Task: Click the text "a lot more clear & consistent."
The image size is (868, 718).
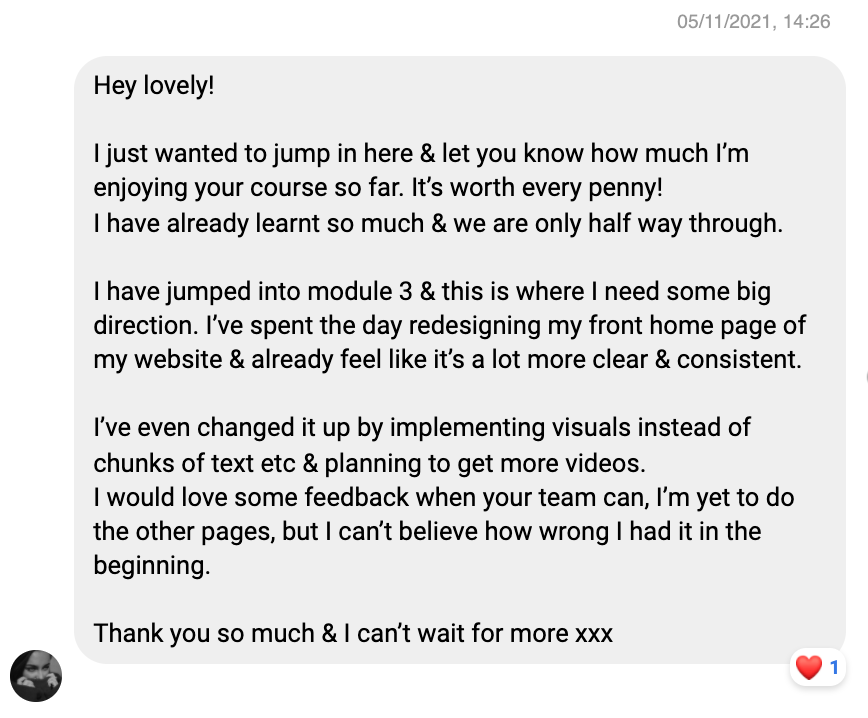Action: point(637,360)
